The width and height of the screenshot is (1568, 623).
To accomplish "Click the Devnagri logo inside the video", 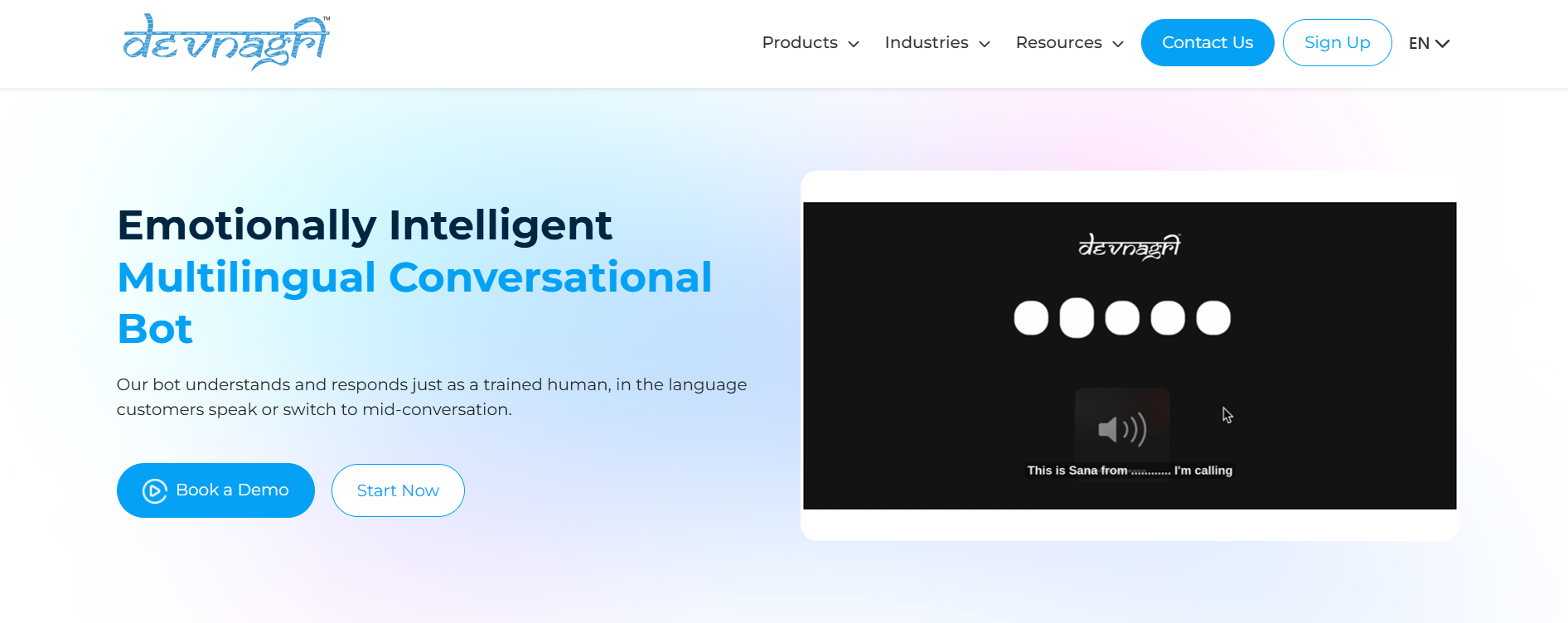I will [1130, 246].
